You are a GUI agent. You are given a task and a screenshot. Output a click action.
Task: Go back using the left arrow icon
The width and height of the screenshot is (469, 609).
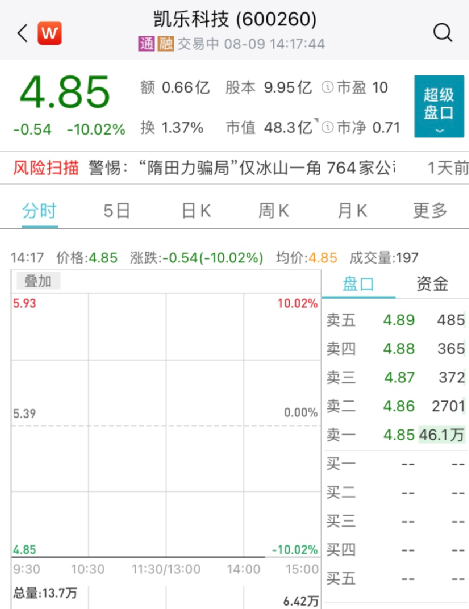tap(23, 33)
